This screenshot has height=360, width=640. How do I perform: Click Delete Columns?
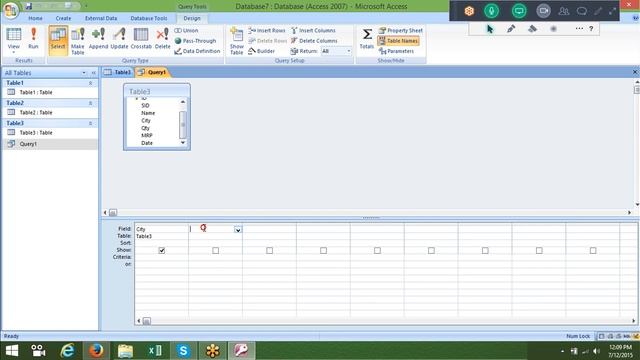(x=314, y=41)
